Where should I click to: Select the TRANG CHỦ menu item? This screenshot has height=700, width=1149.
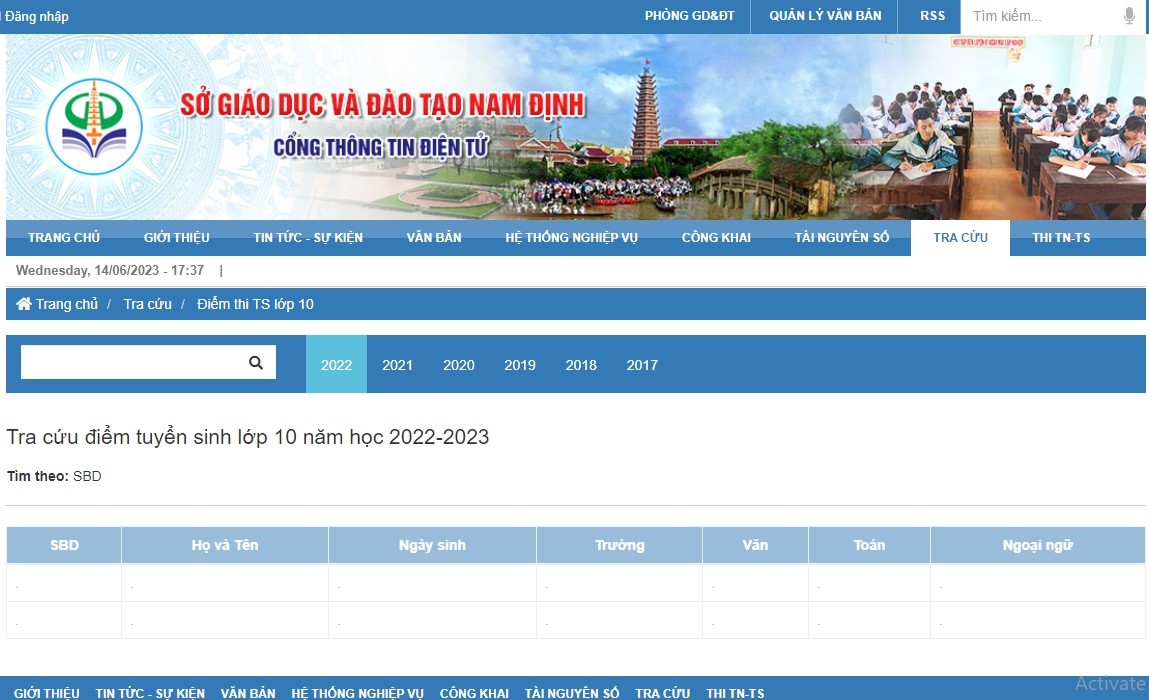64,237
